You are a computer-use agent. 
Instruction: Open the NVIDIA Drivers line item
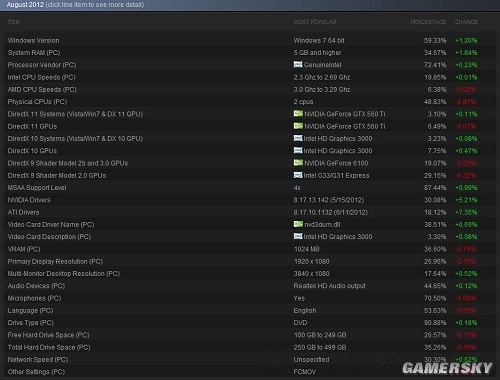coord(249,200)
